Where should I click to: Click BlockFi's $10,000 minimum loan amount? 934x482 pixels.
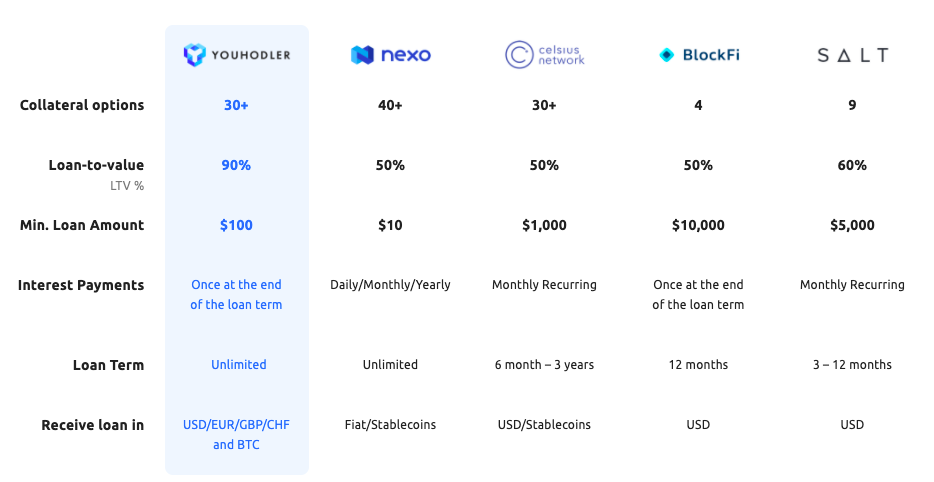pos(698,225)
